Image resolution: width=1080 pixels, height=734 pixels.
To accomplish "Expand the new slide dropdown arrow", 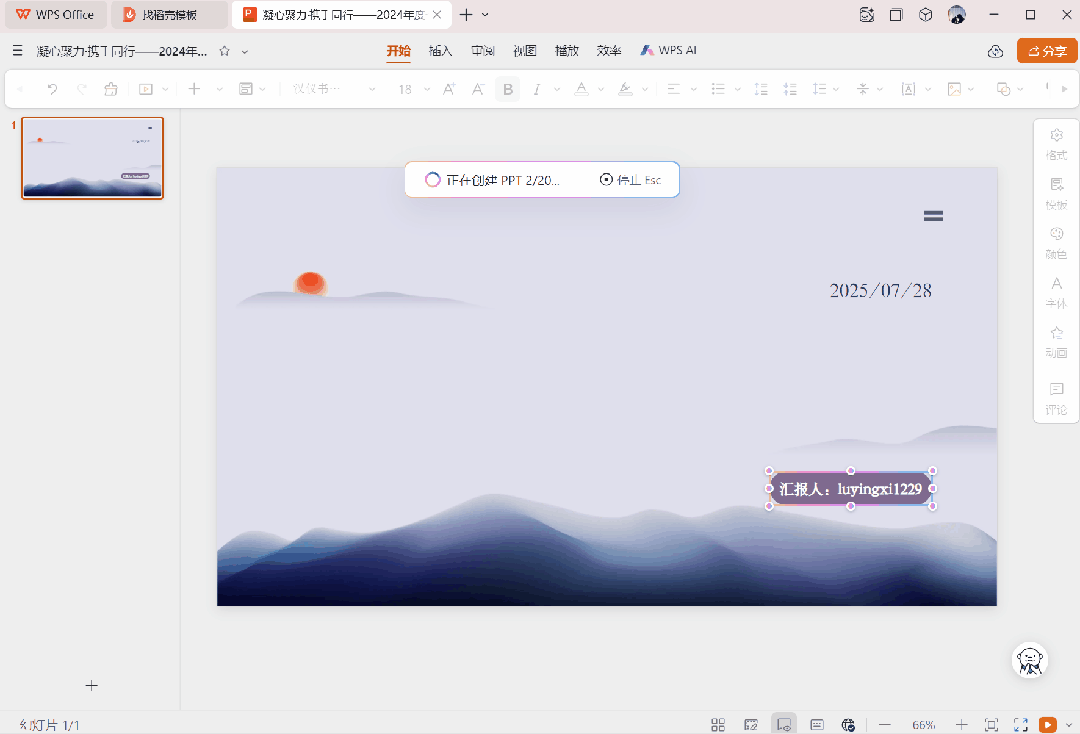I will (220, 90).
